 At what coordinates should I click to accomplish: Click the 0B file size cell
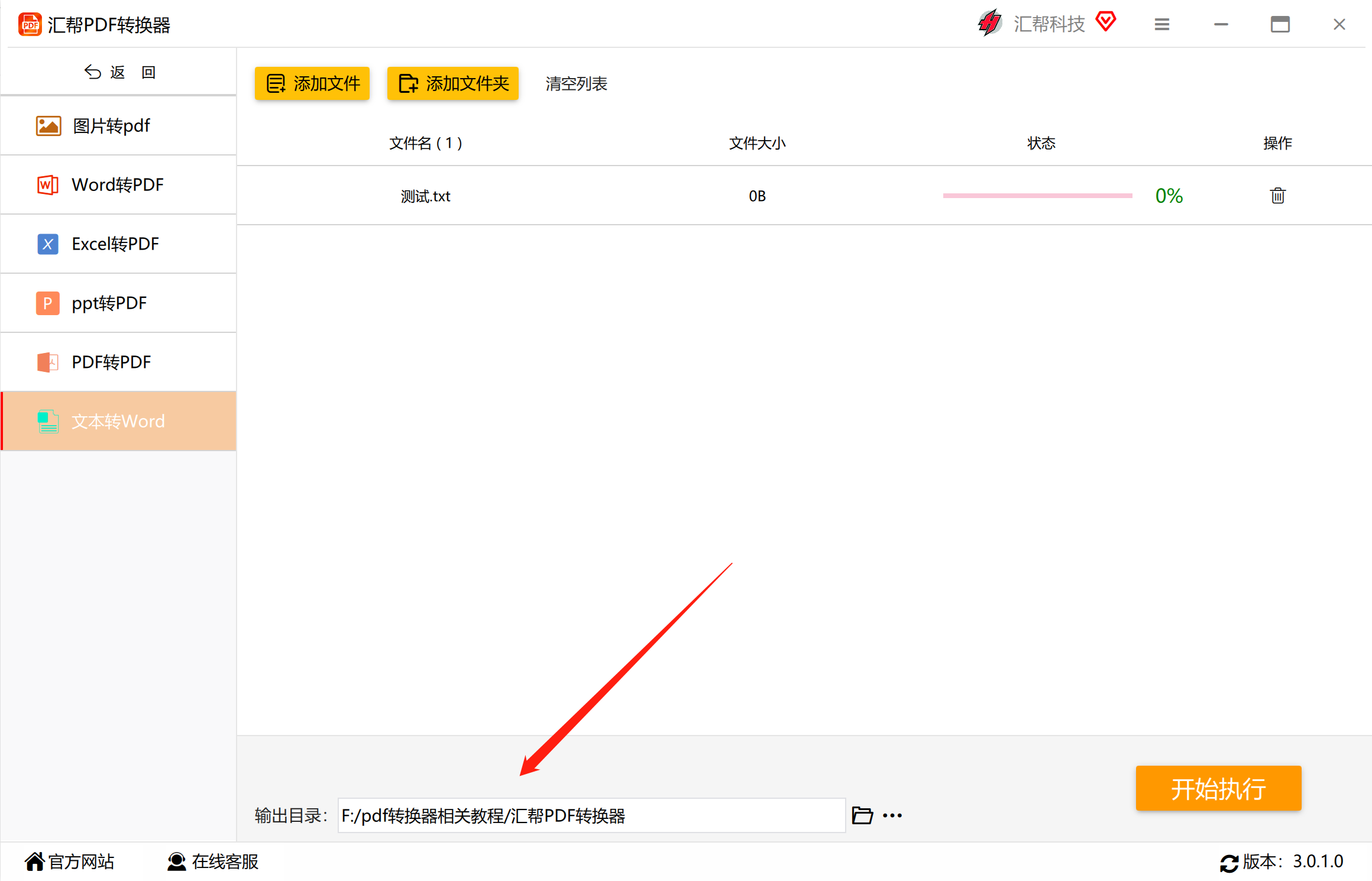click(x=757, y=196)
